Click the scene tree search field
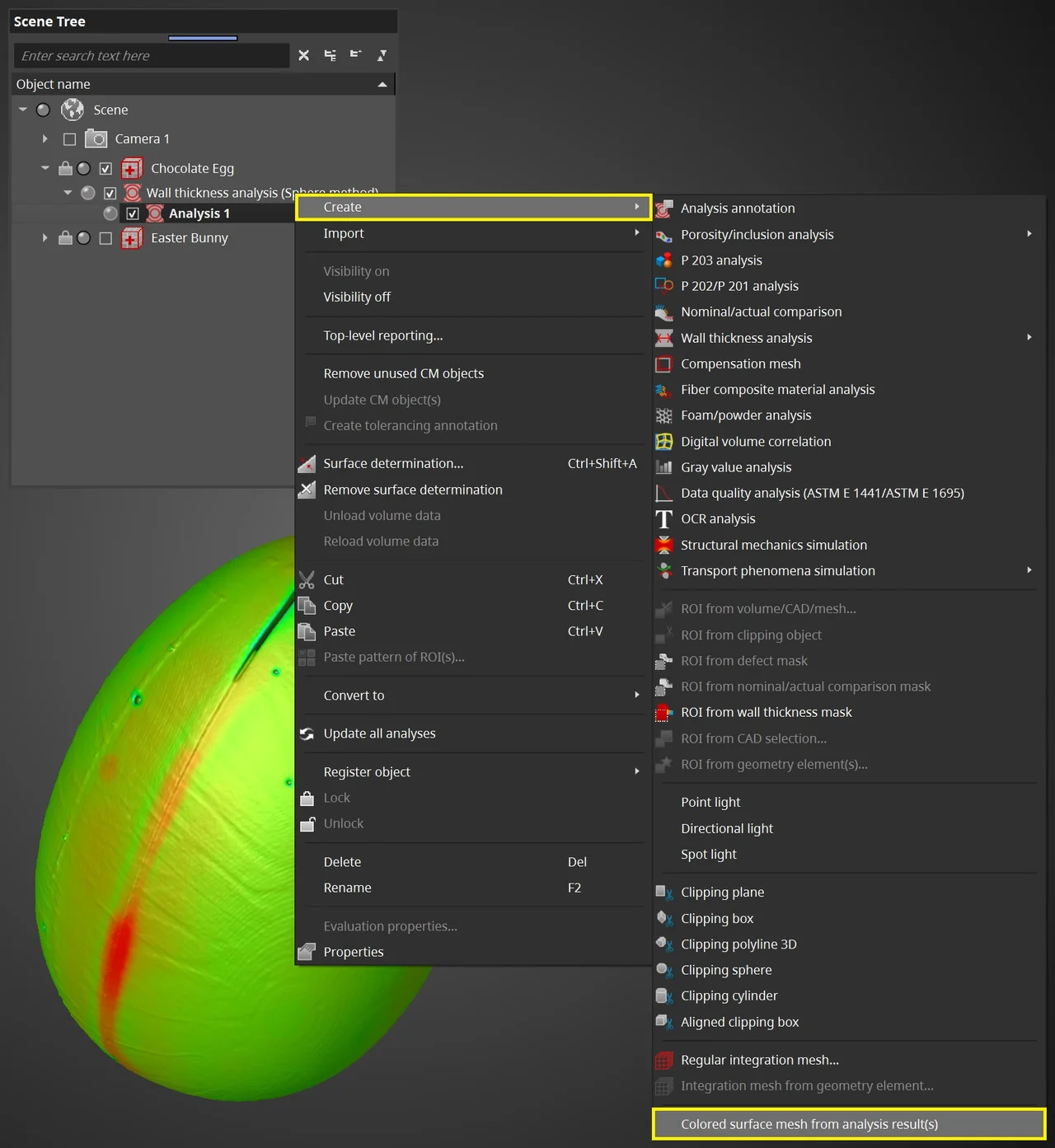Screen dimensions: 1055x1148 [152, 56]
